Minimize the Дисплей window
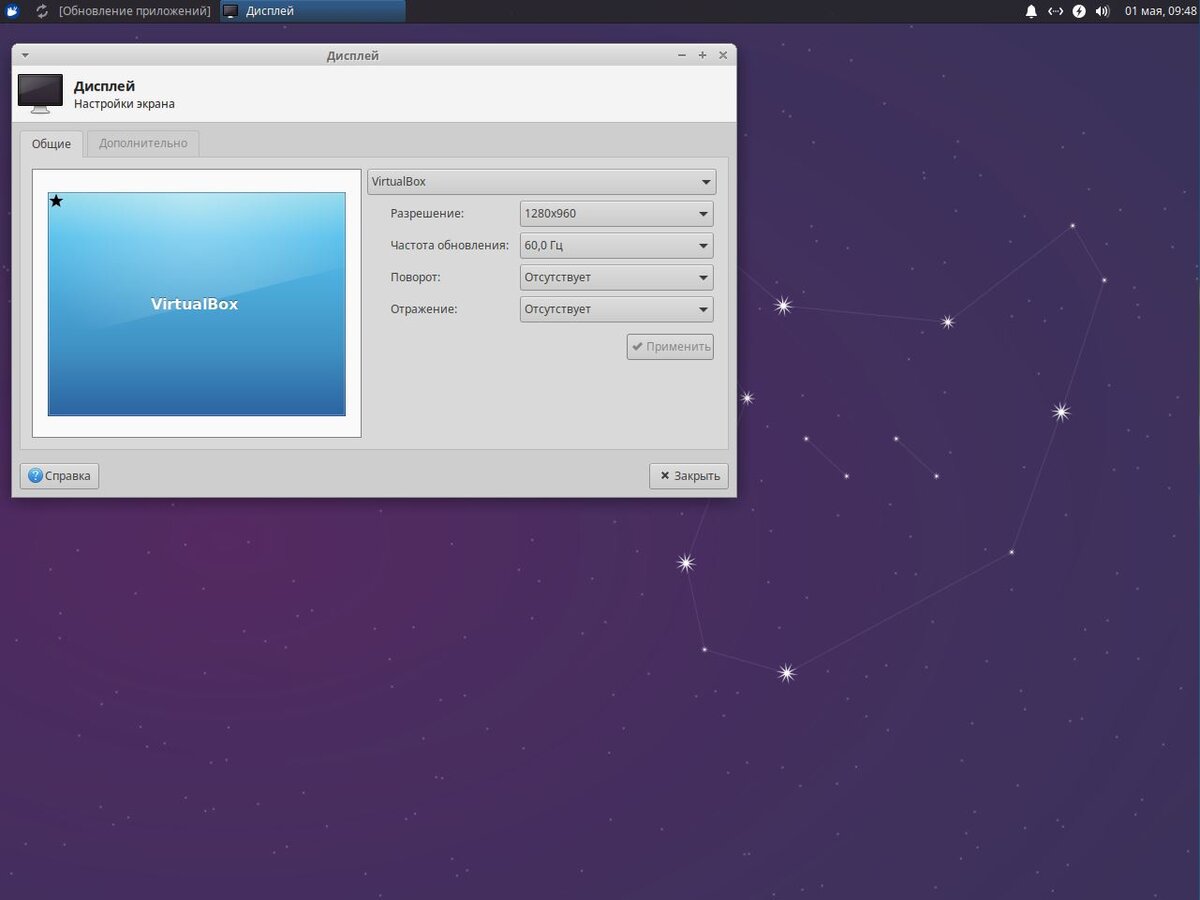Screen dimensions: 1200x900 click(682, 56)
